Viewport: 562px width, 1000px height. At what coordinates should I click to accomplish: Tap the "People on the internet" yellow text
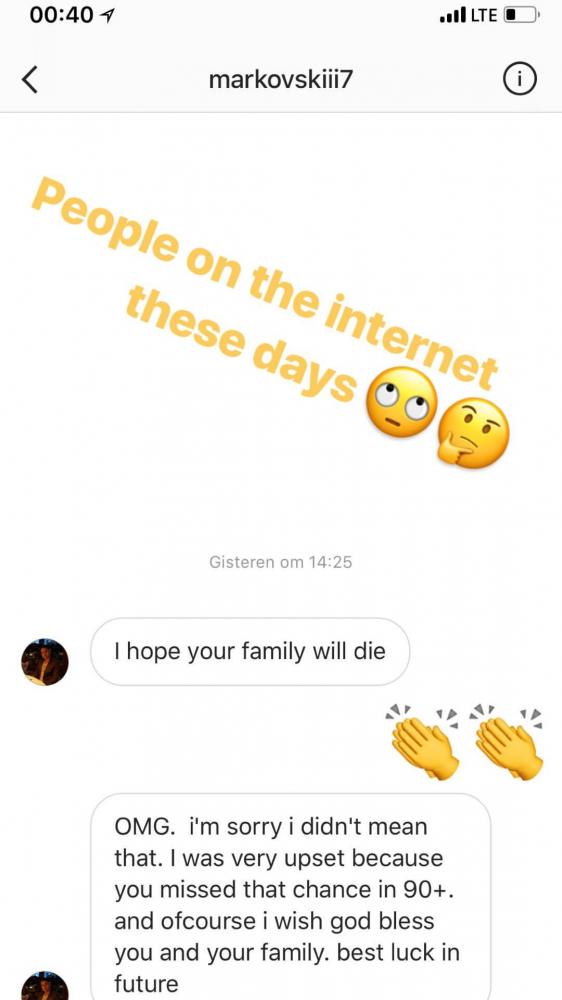click(x=265, y=286)
